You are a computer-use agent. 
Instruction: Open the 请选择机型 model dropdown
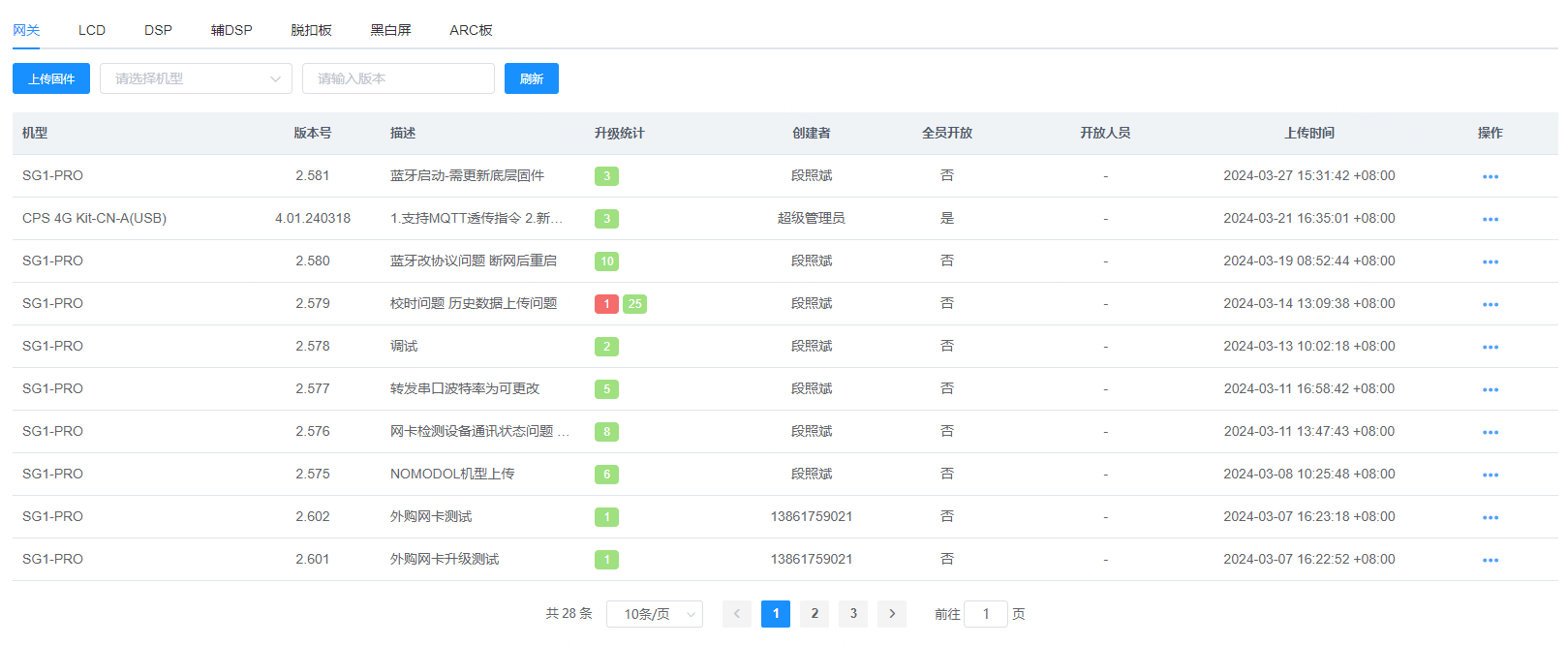point(196,78)
